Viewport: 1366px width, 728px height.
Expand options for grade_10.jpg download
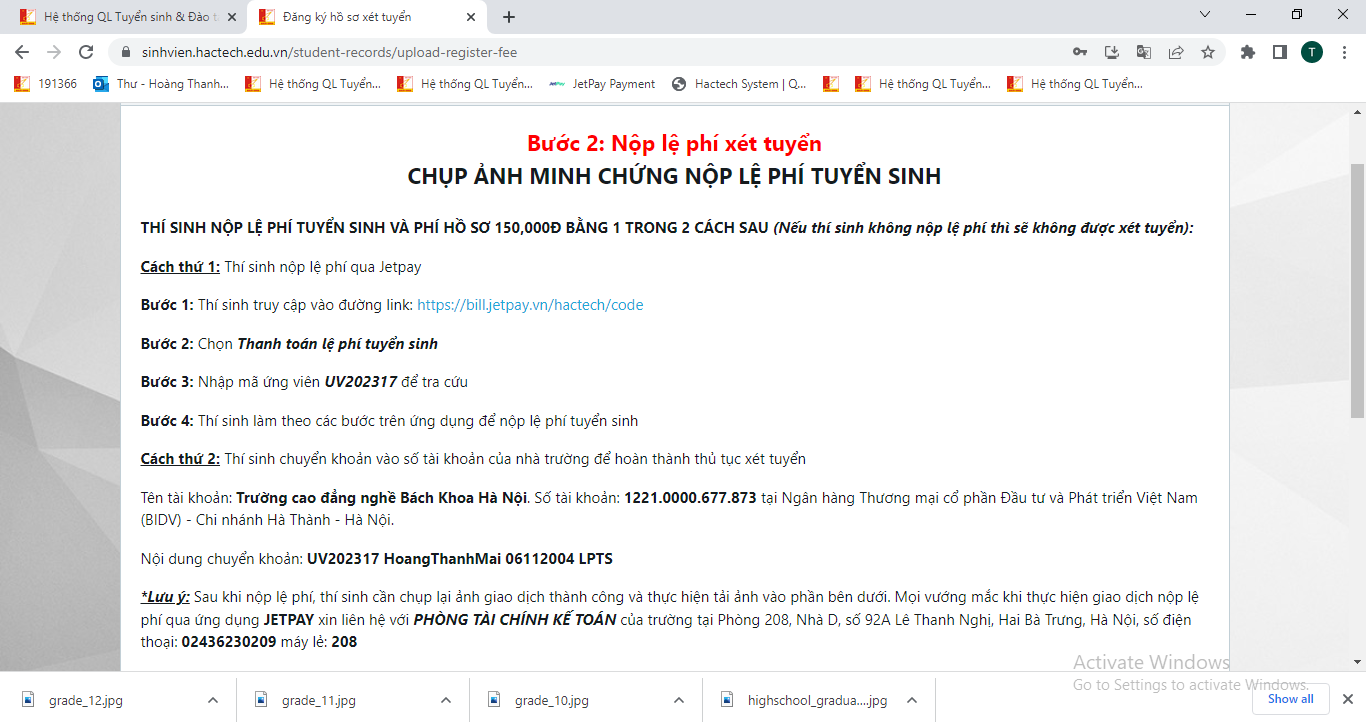(678, 700)
